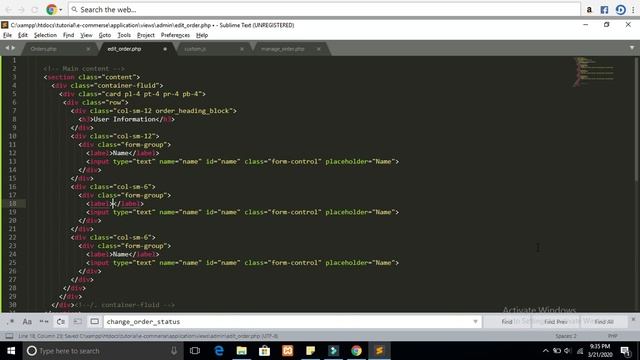
Task: Click the code minimap
Action: [x=594, y=71]
